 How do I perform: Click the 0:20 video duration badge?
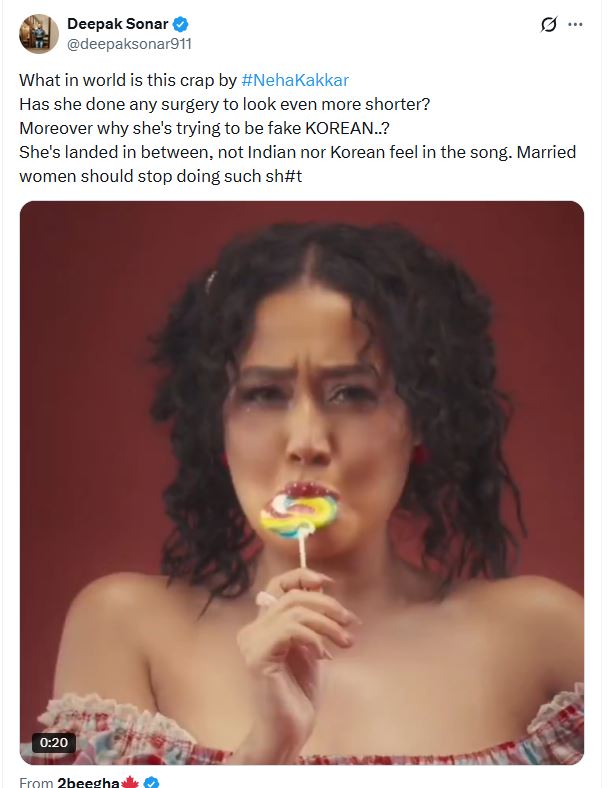tap(55, 742)
